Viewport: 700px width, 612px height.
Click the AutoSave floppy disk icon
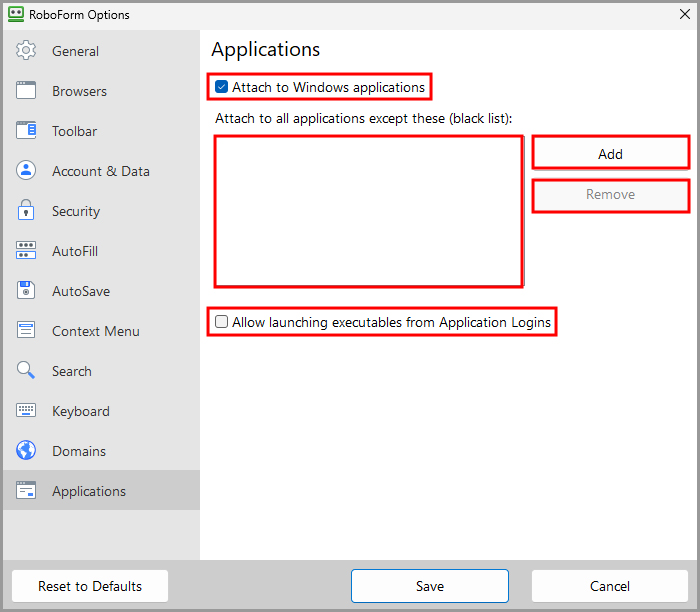pyautogui.click(x=26, y=290)
